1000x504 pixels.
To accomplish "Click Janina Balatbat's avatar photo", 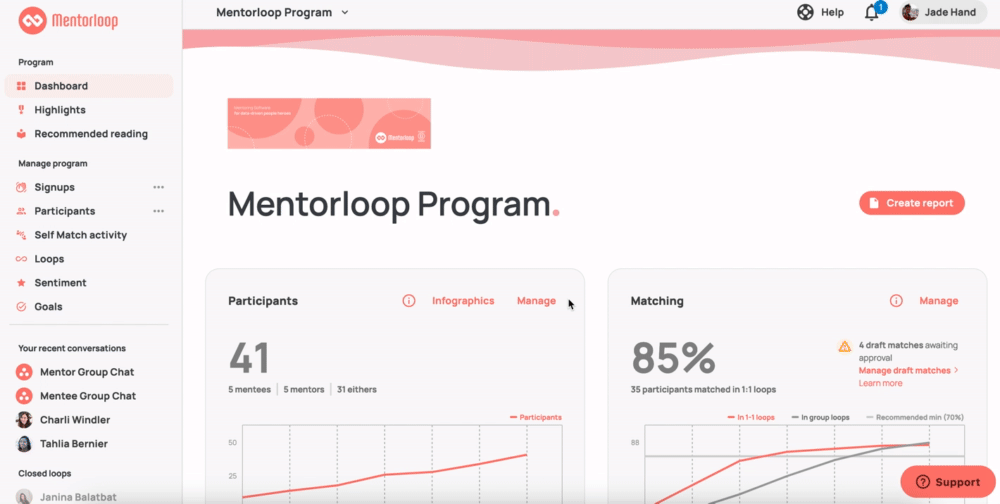I will click(x=24, y=497).
